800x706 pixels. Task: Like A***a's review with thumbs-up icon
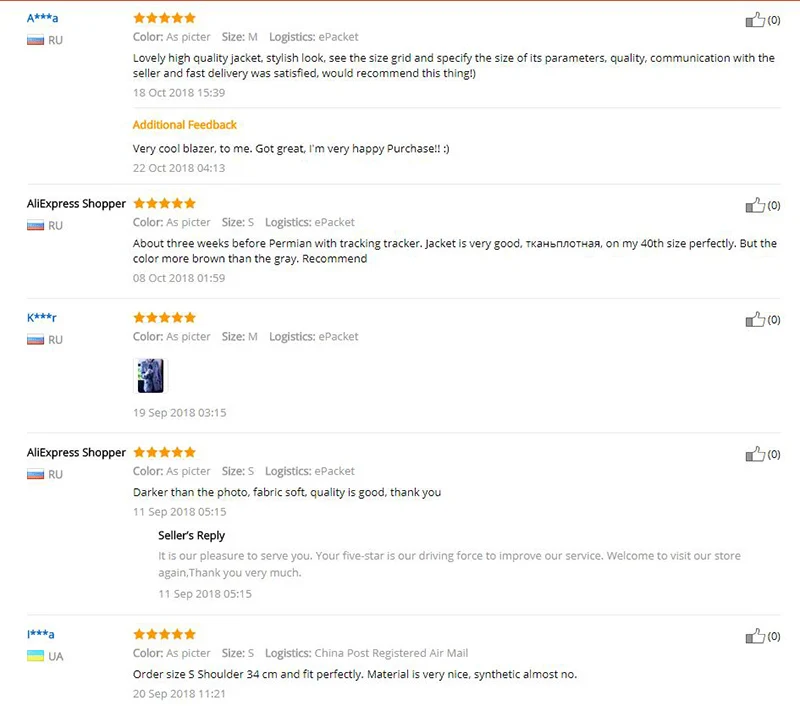coord(755,20)
